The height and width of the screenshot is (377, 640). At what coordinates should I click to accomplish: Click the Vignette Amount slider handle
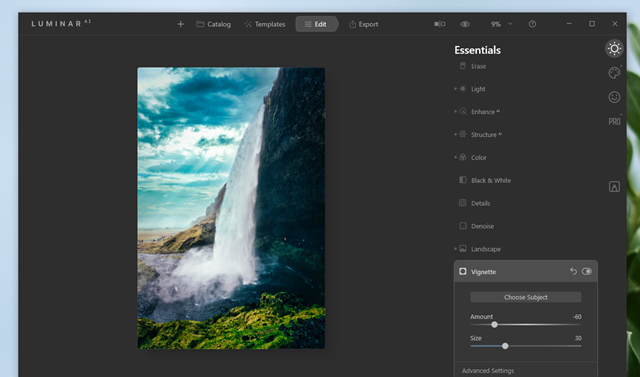[x=494, y=325]
